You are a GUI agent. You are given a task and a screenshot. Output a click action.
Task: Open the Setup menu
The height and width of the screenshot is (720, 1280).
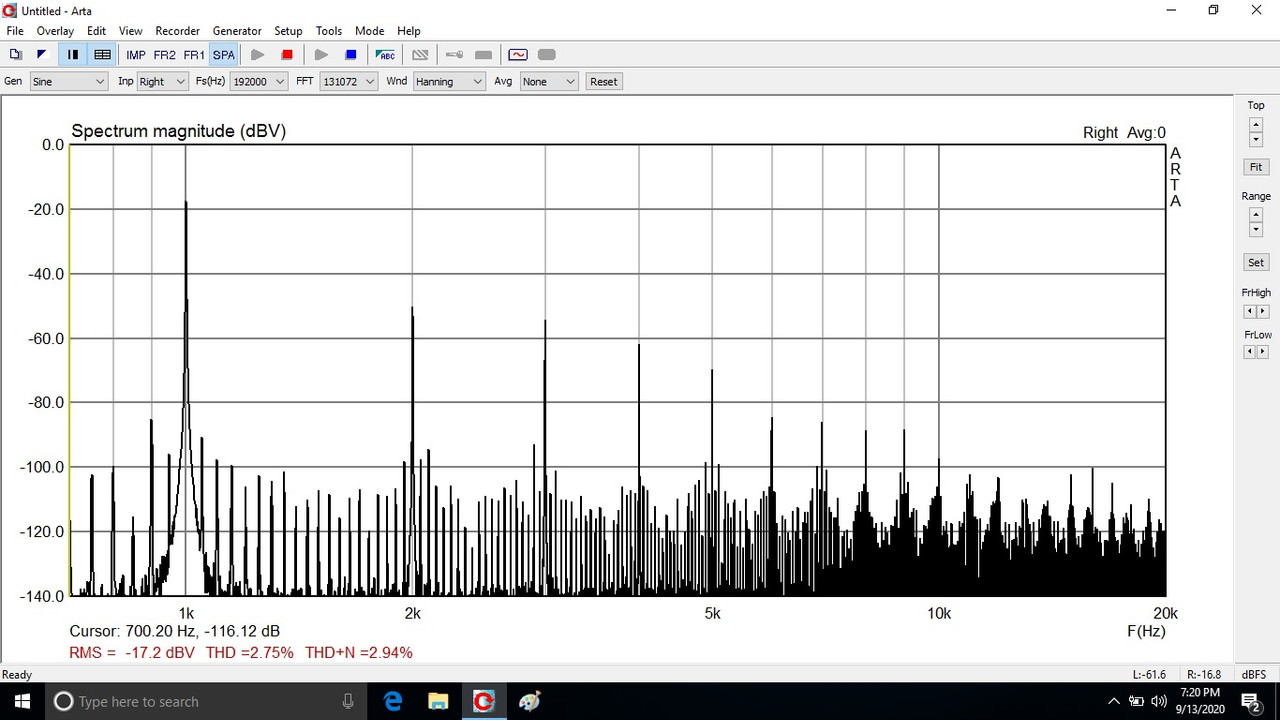[288, 31]
